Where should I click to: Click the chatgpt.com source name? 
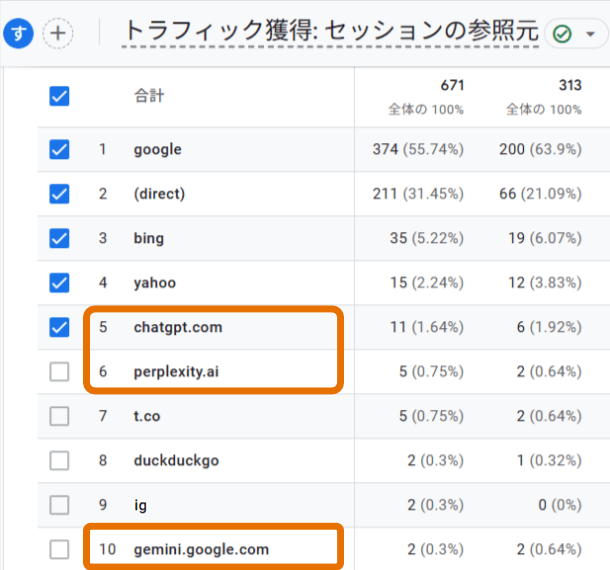click(x=177, y=327)
